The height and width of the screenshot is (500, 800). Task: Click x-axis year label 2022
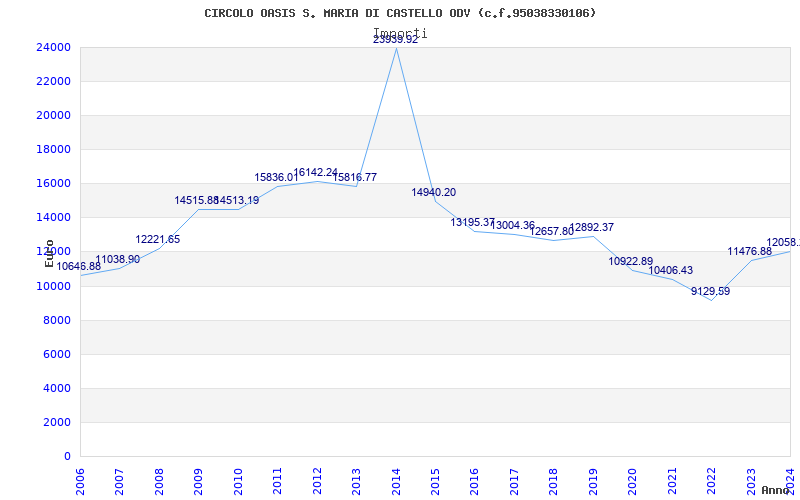point(711,481)
